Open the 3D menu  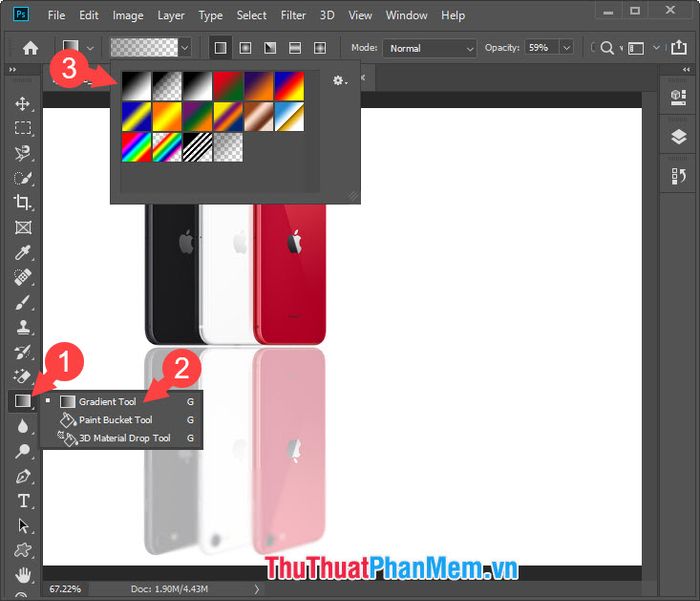click(x=327, y=15)
